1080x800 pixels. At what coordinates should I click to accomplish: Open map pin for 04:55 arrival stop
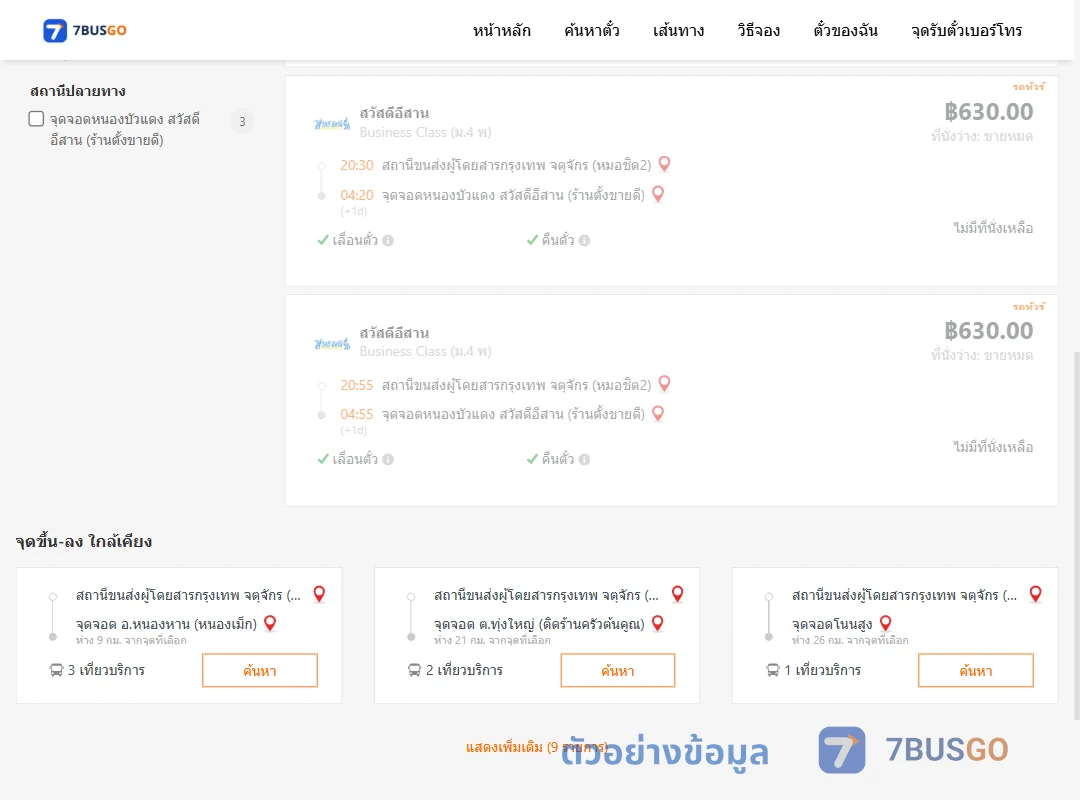pyautogui.click(x=658, y=413)
